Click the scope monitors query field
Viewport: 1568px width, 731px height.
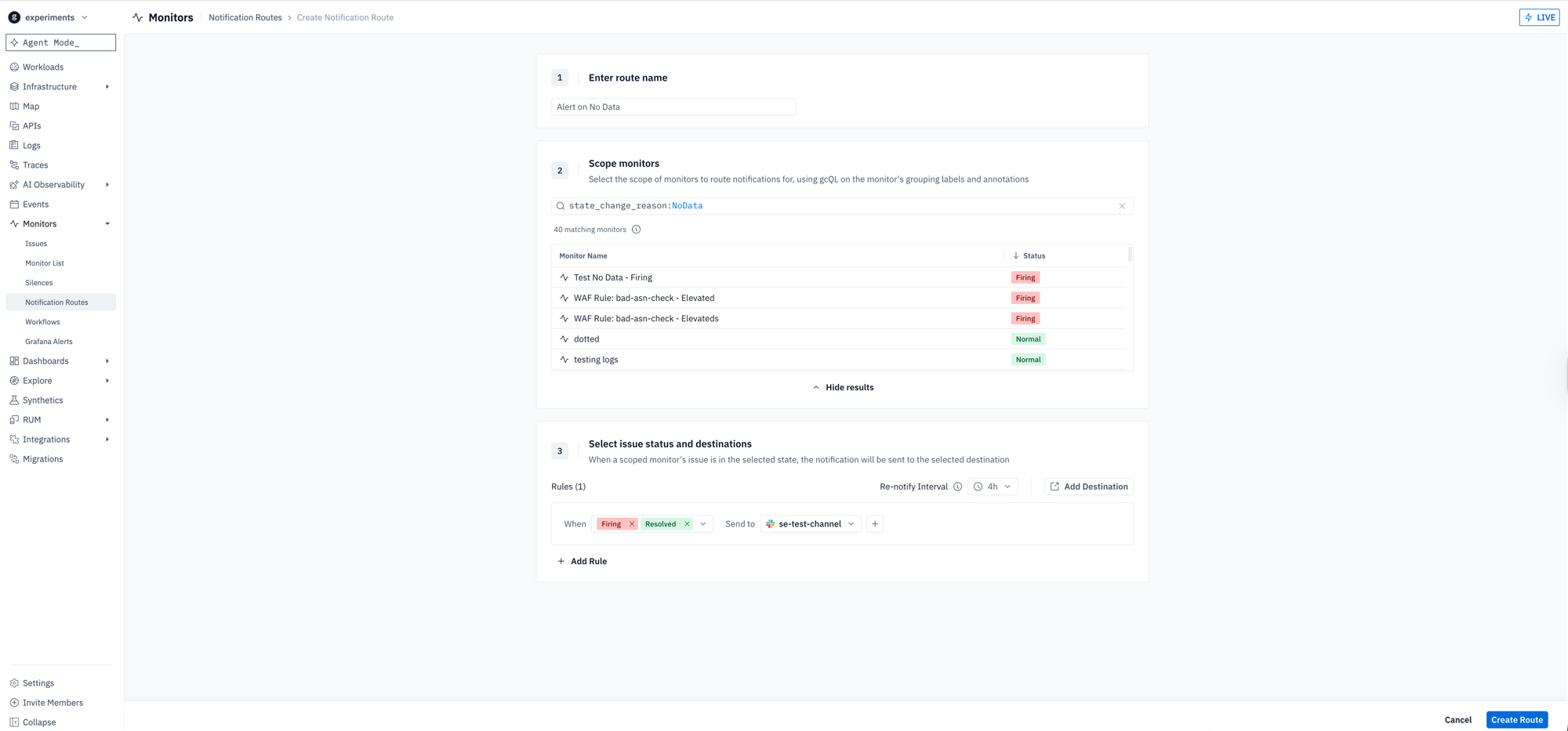[x=842, y=206]
